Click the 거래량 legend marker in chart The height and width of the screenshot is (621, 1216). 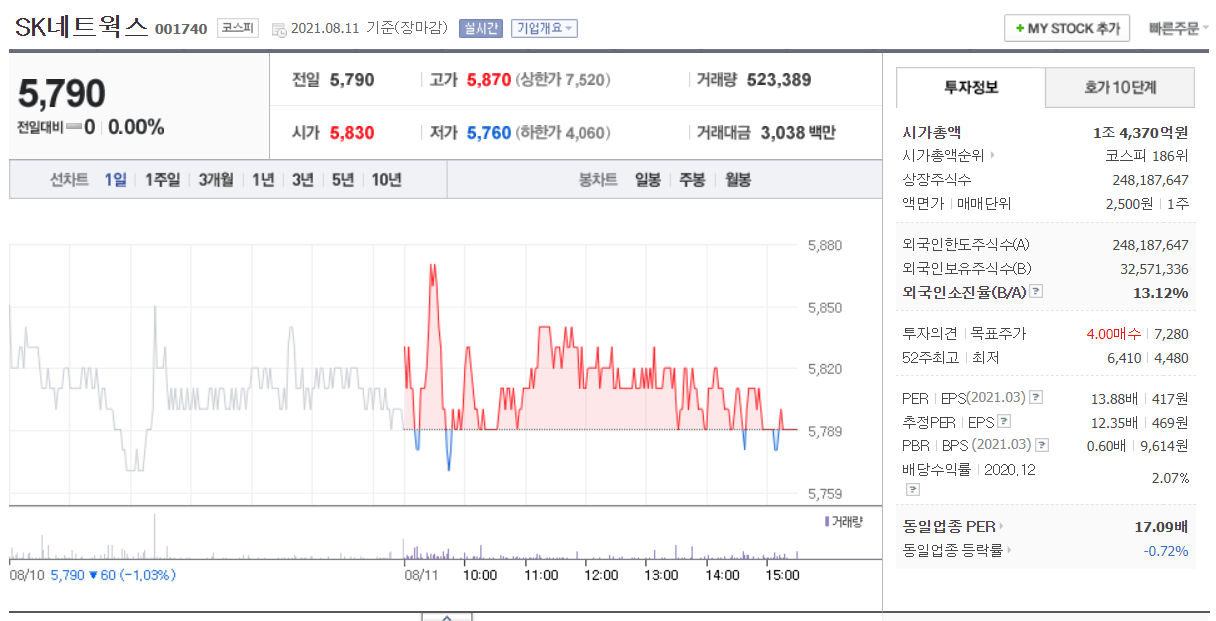pos(826,521)
